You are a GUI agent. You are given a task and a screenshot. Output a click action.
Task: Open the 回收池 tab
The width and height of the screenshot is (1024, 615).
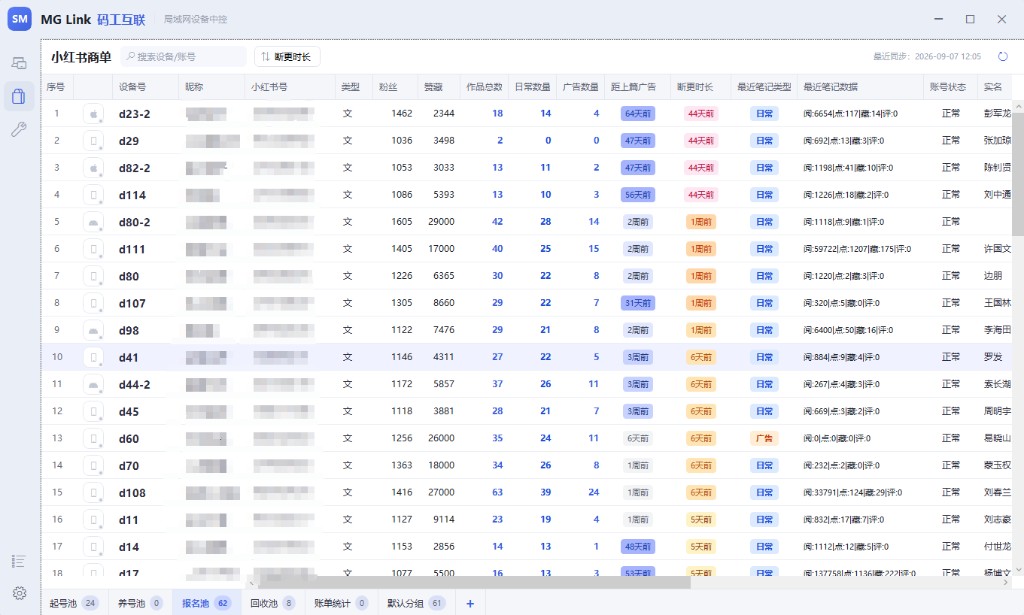[x=272, y=603]
